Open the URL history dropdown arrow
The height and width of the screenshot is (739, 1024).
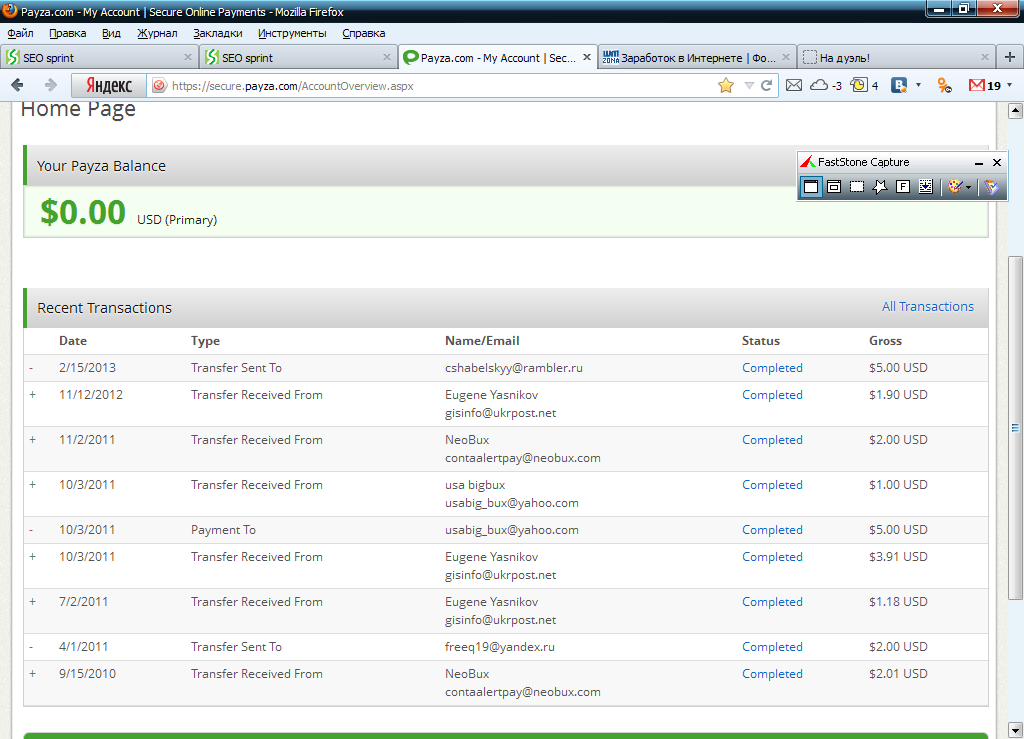tap(749, 86)
